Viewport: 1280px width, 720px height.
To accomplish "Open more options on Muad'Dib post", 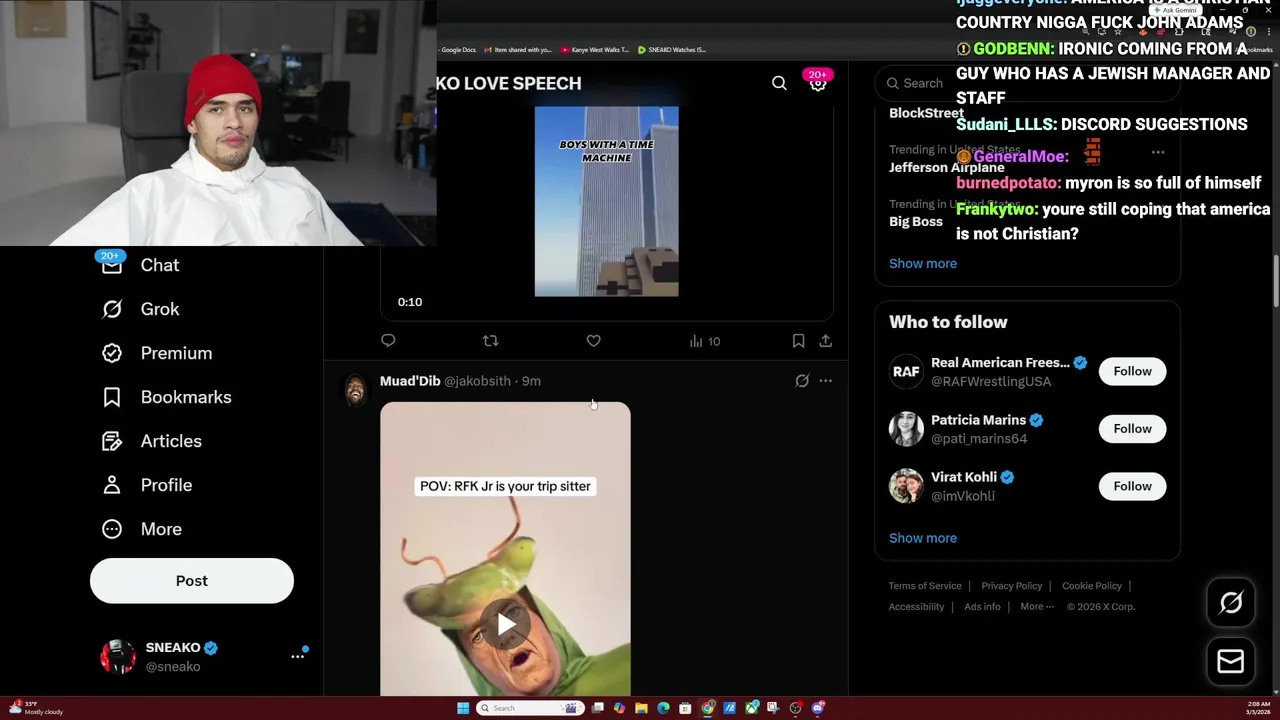I will [x=825, y=381].
